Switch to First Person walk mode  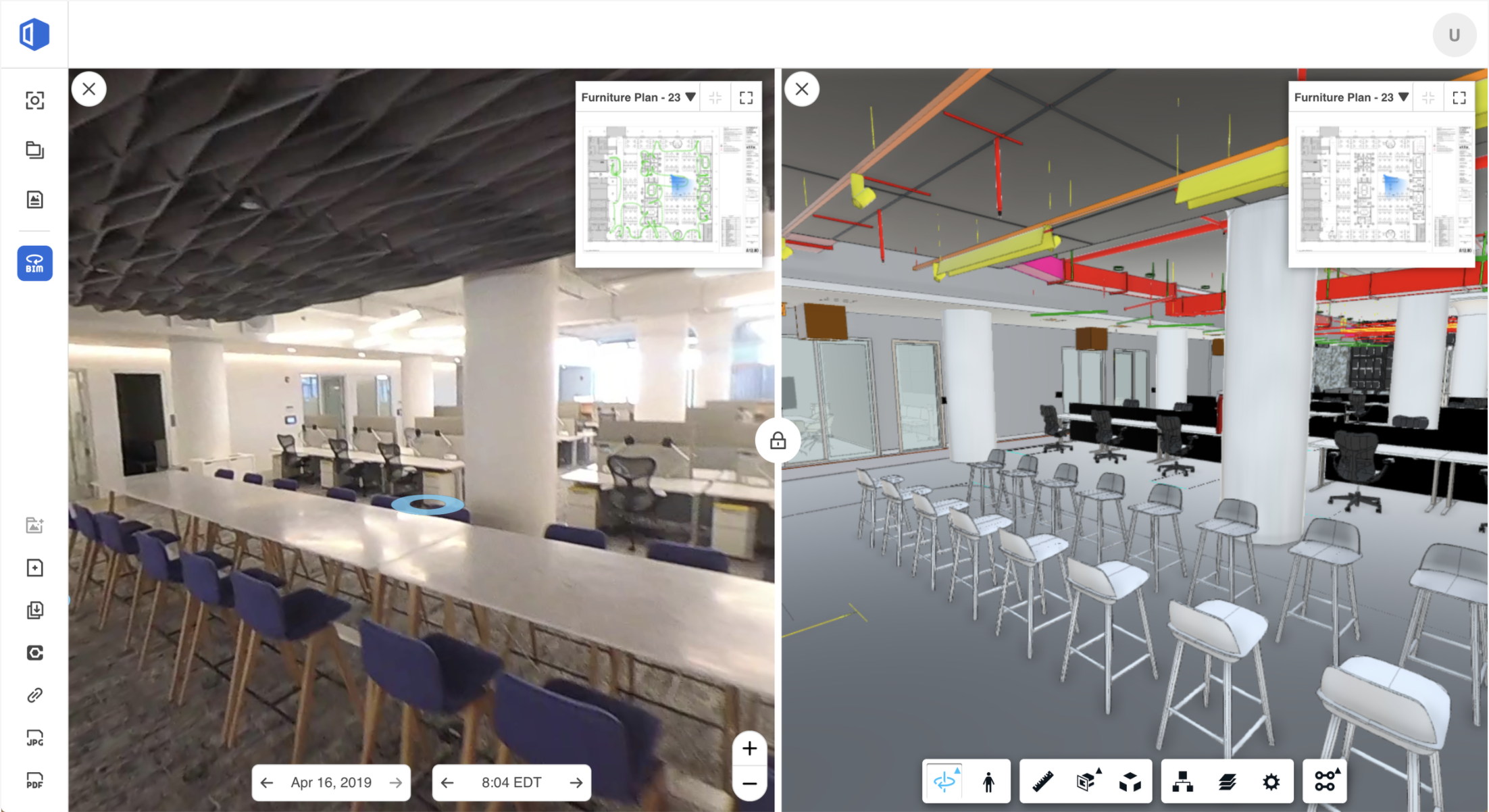tap(988, 782)
